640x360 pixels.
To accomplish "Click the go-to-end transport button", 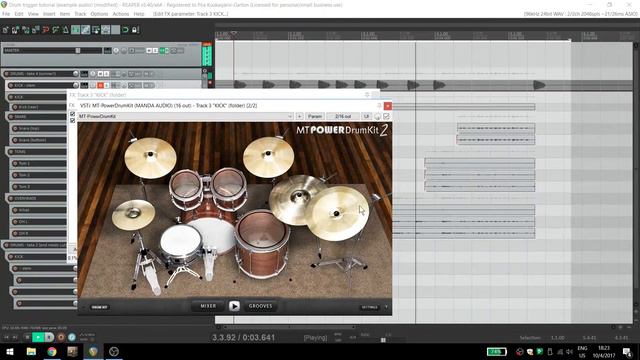I will pyautogui.click(x=15, y=337).
